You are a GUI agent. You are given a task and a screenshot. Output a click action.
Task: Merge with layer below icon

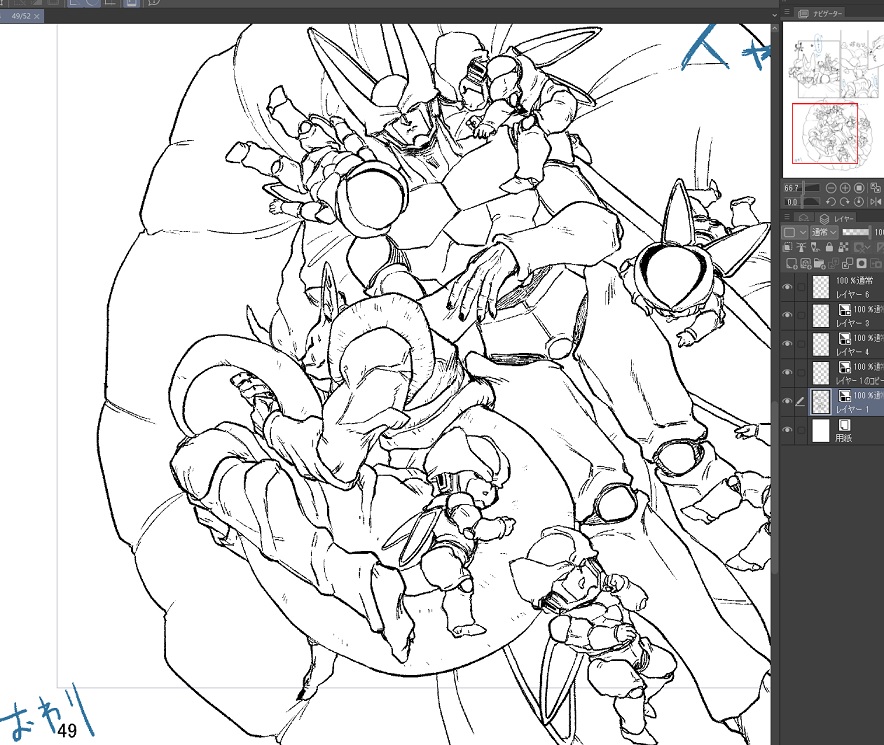pos(848,263)
